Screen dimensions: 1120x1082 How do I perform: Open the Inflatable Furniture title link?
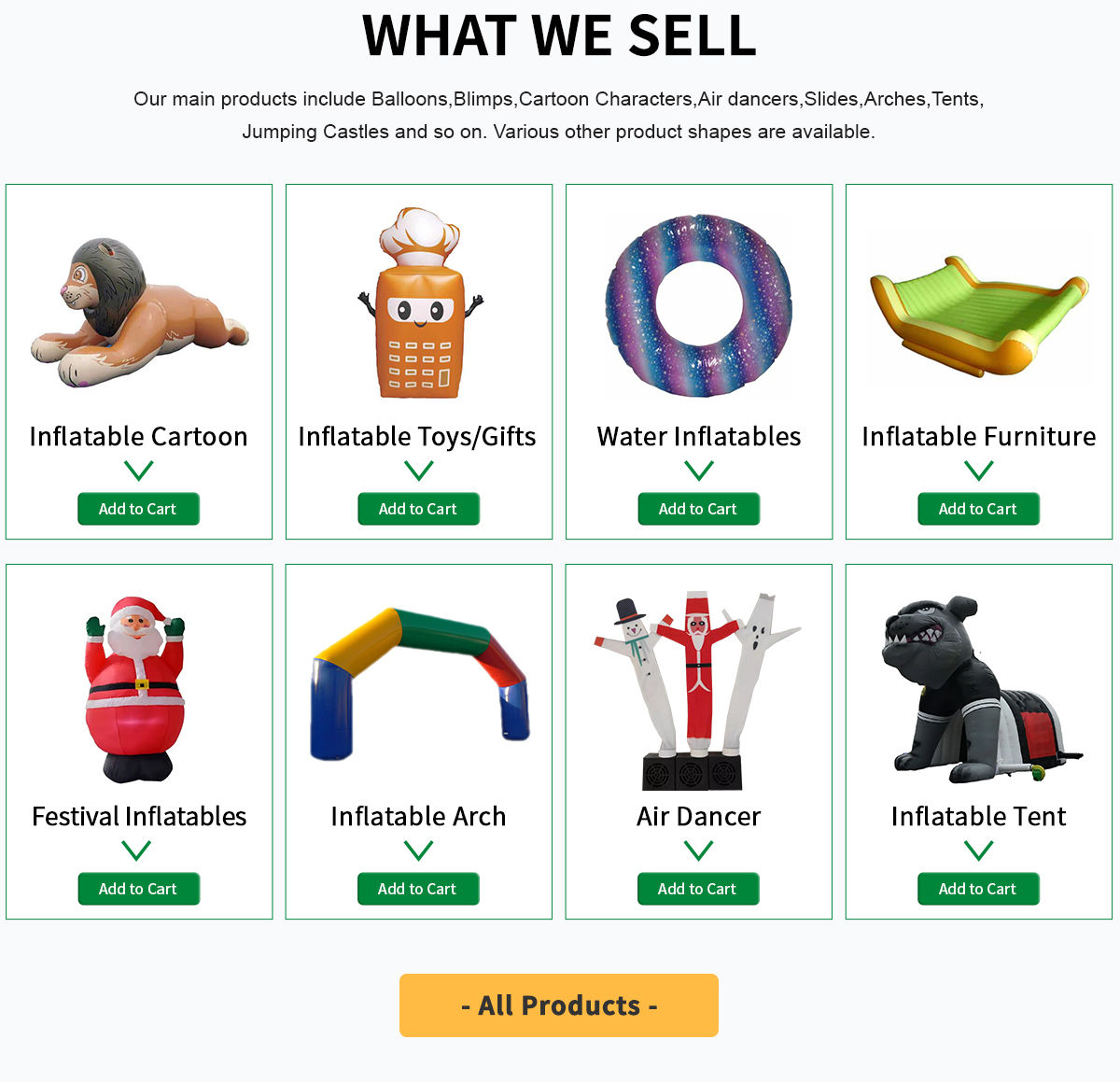979,437
